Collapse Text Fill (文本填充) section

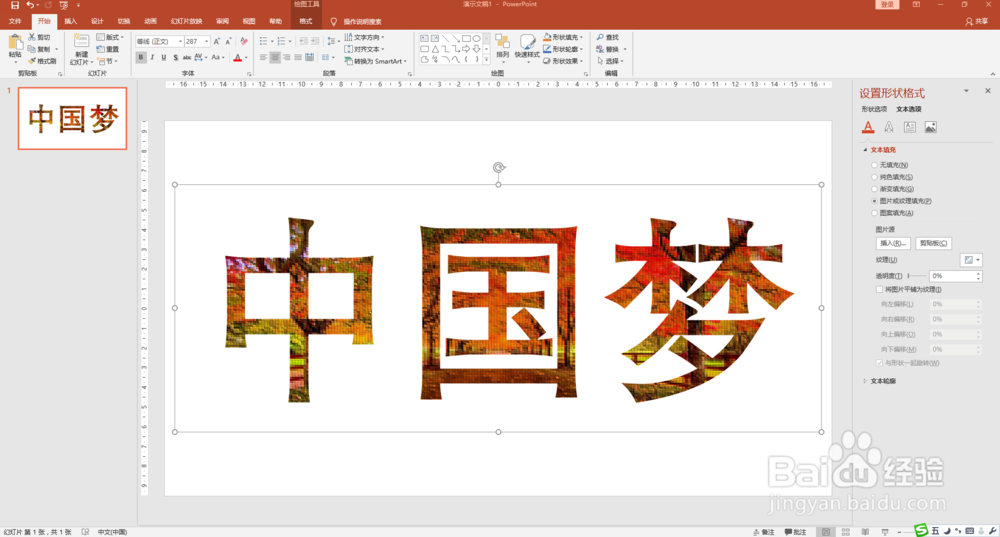pyautogui.click(x=865, y=150)
